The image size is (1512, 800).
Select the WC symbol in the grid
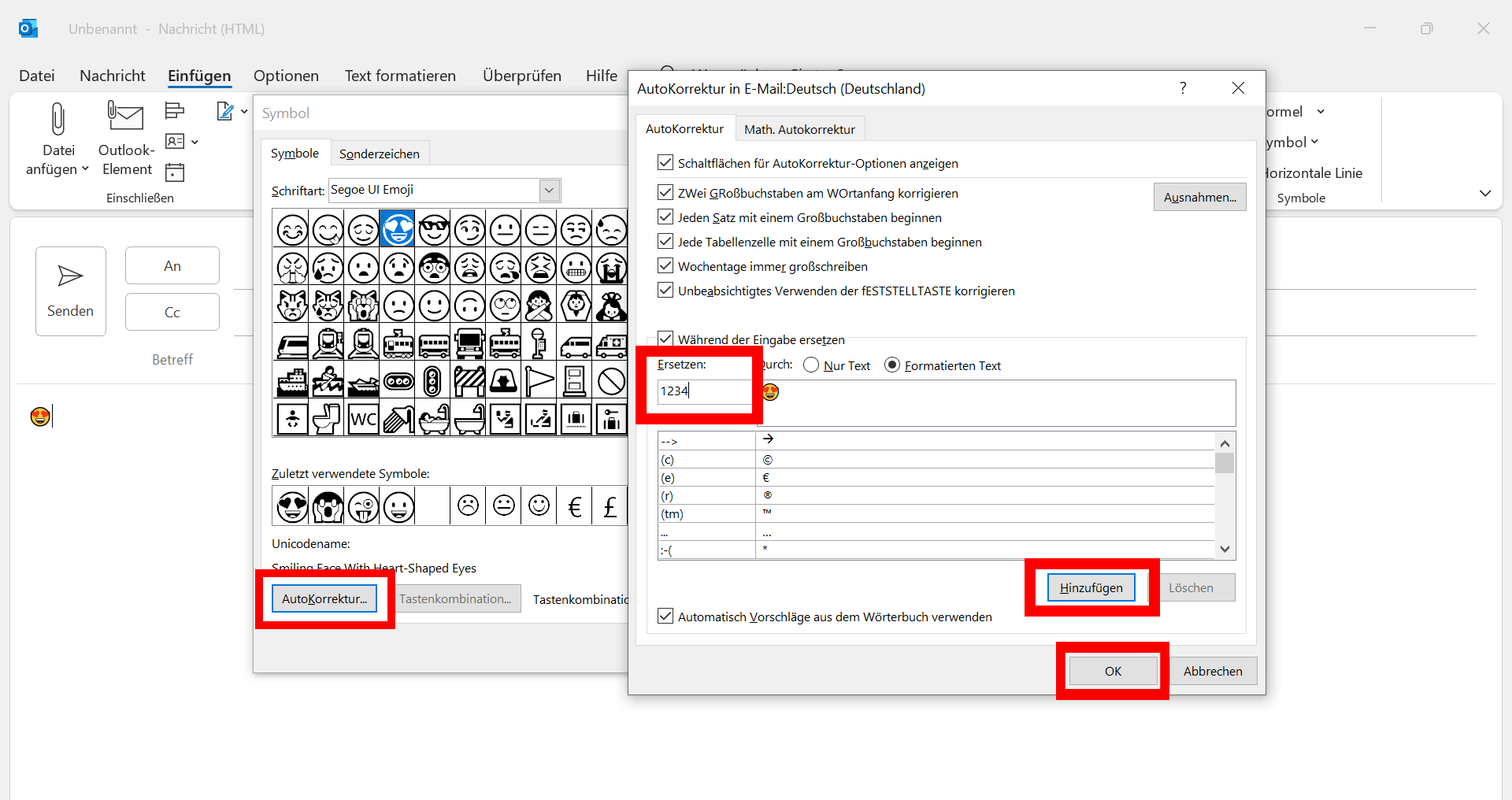(x=363, y=419)
